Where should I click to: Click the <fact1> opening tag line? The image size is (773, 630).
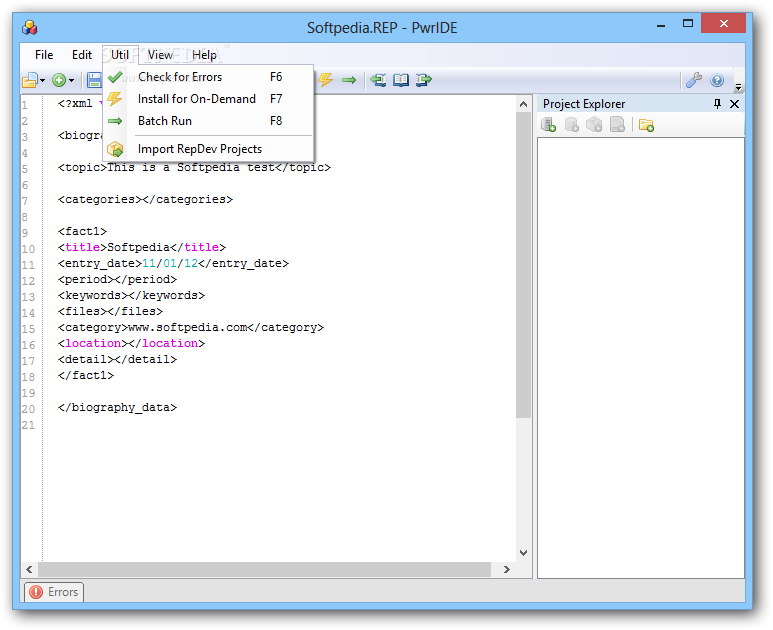(82, 231)
